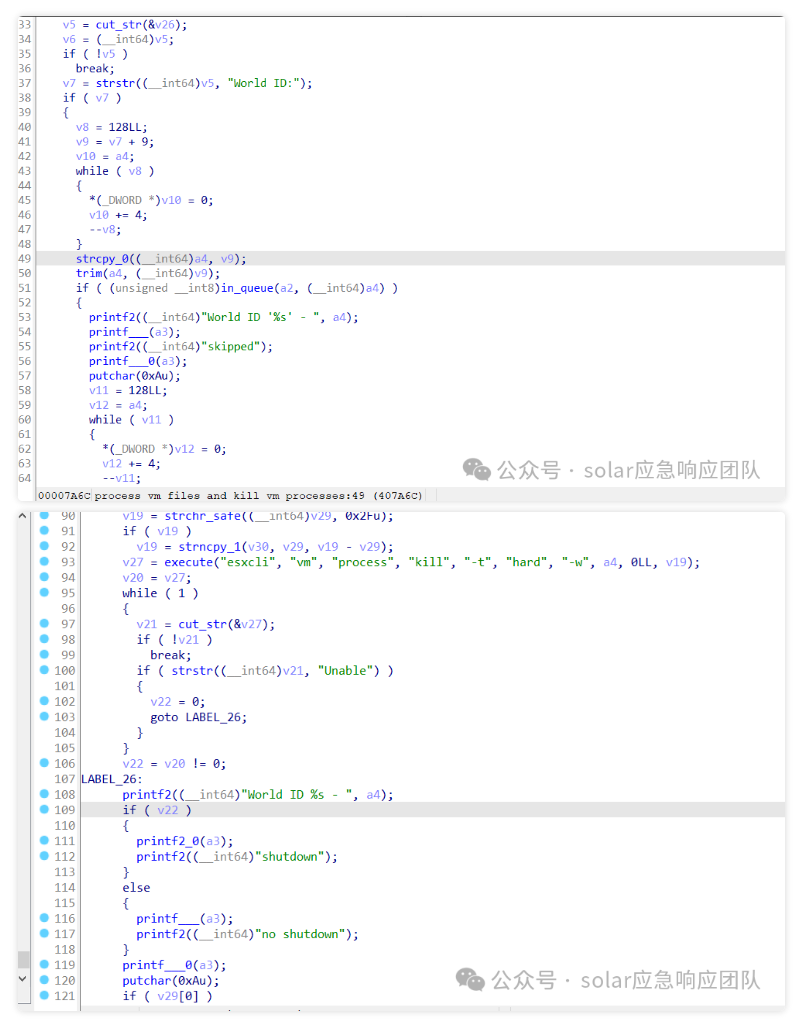This screenshot has height=1021, width=804.
Task: Click the blue marker beside line 120
Action: [44, 980]
